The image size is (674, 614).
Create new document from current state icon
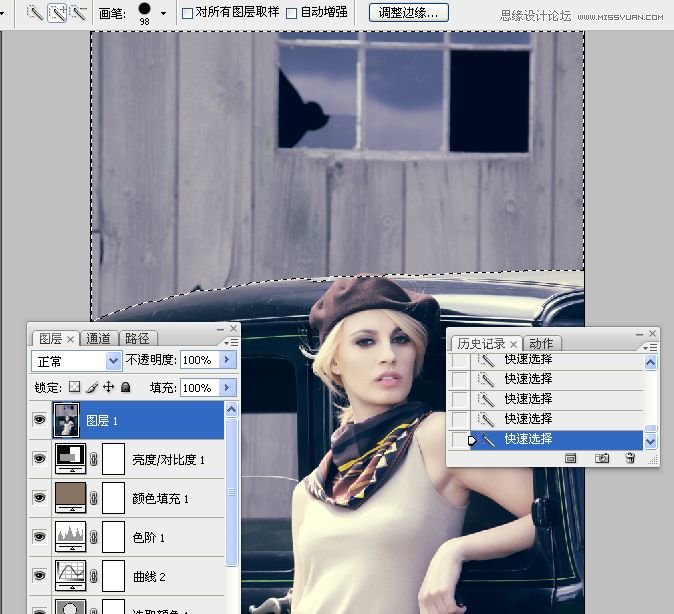[x=572, y=458]
